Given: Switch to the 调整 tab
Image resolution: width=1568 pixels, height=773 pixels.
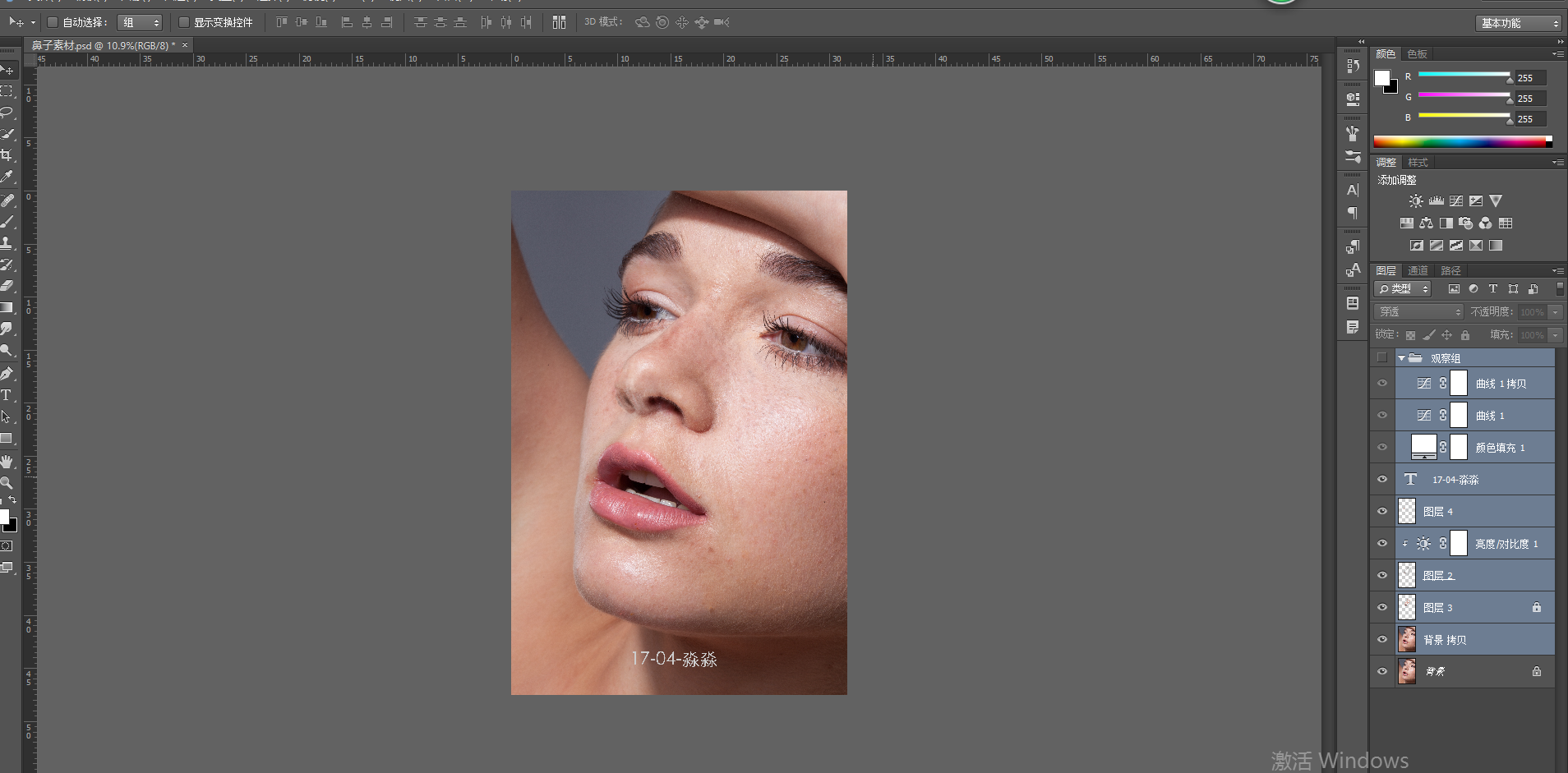Looking at the screenshot, I should [1386, 163].
